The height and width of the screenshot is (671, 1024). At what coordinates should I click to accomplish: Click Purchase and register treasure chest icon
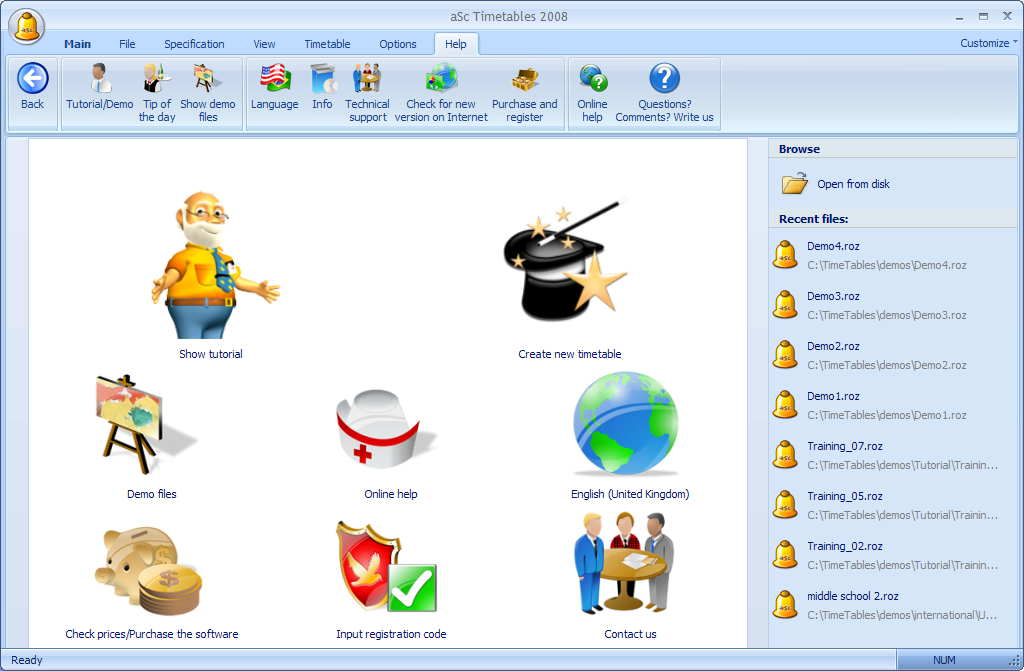[x=524, y=80]
